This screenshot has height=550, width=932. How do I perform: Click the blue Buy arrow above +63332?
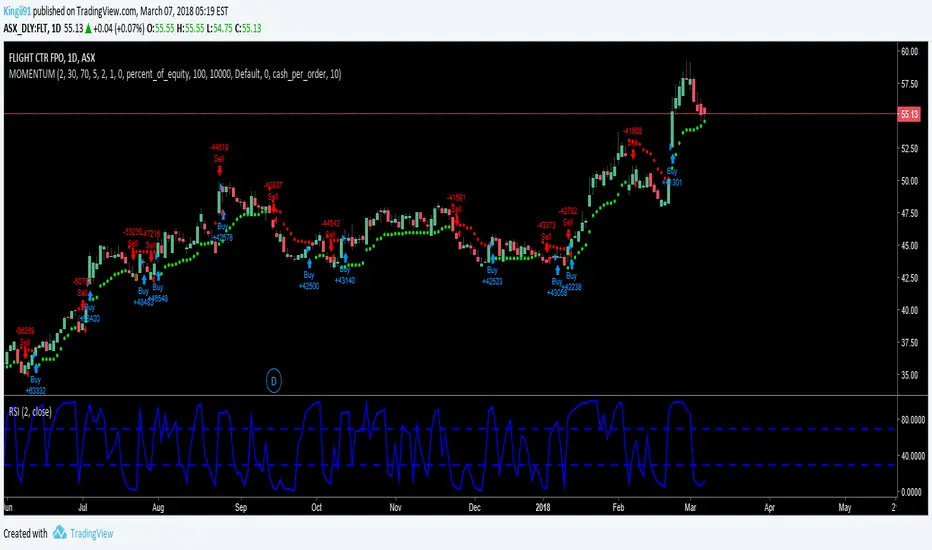point(36,368)
